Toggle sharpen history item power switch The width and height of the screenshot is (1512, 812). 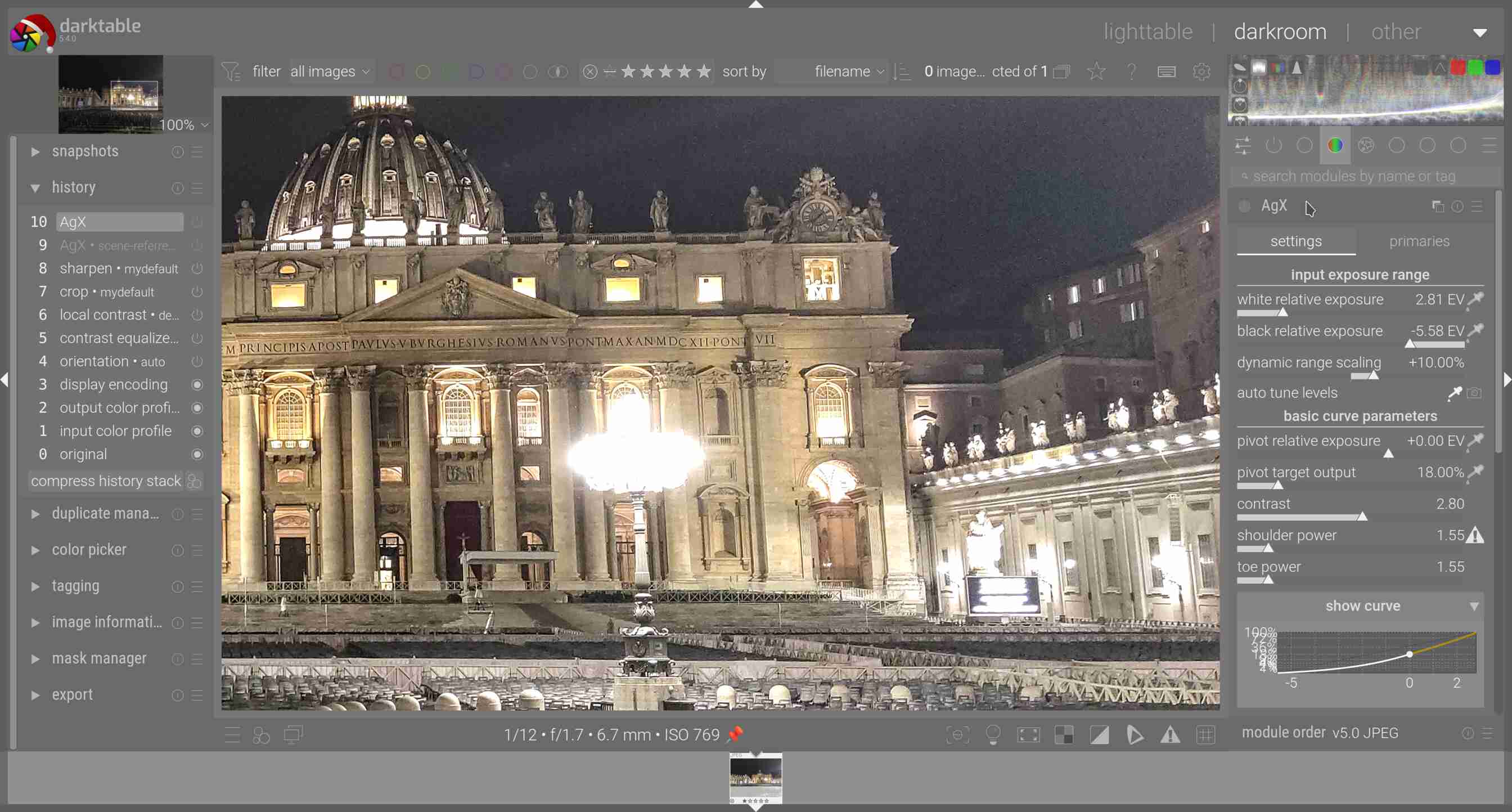[197, 268]
